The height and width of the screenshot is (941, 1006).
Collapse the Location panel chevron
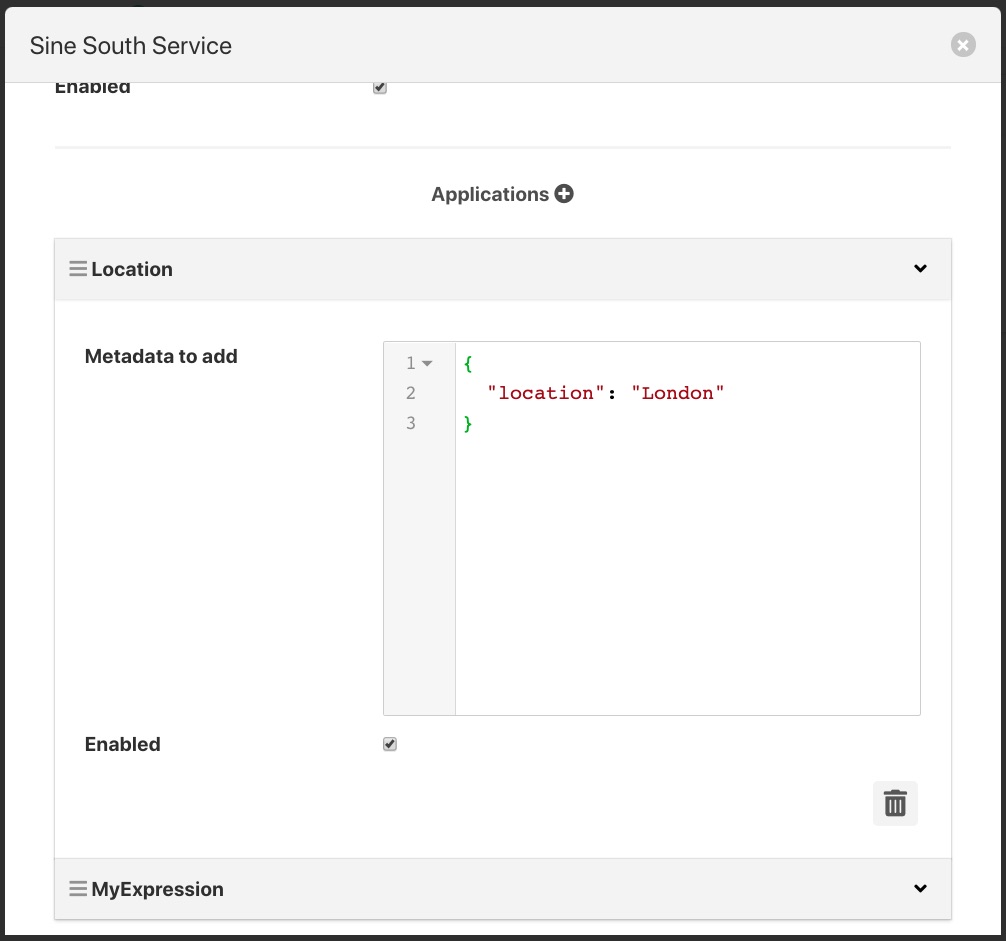click(x=920, y=269)
